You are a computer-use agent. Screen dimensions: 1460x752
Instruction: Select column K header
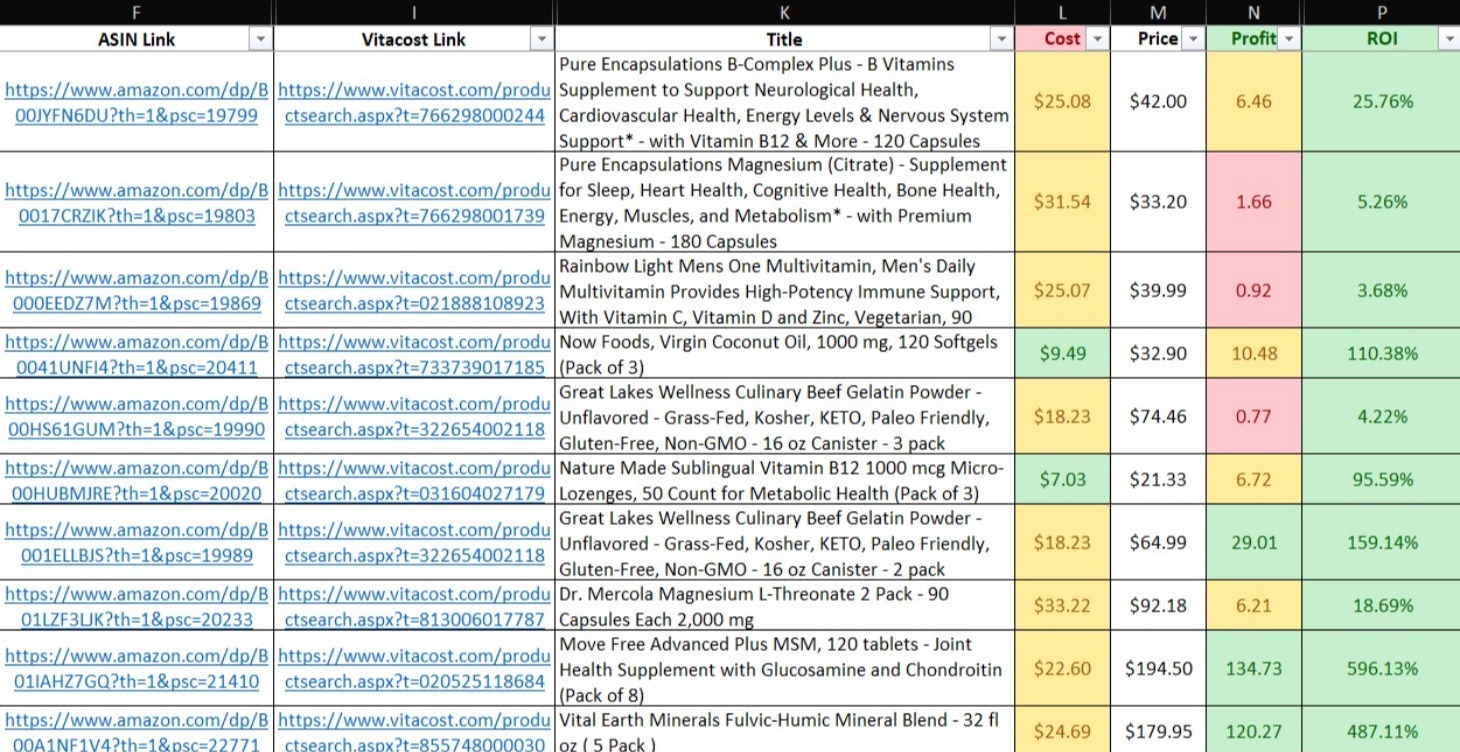784,12
